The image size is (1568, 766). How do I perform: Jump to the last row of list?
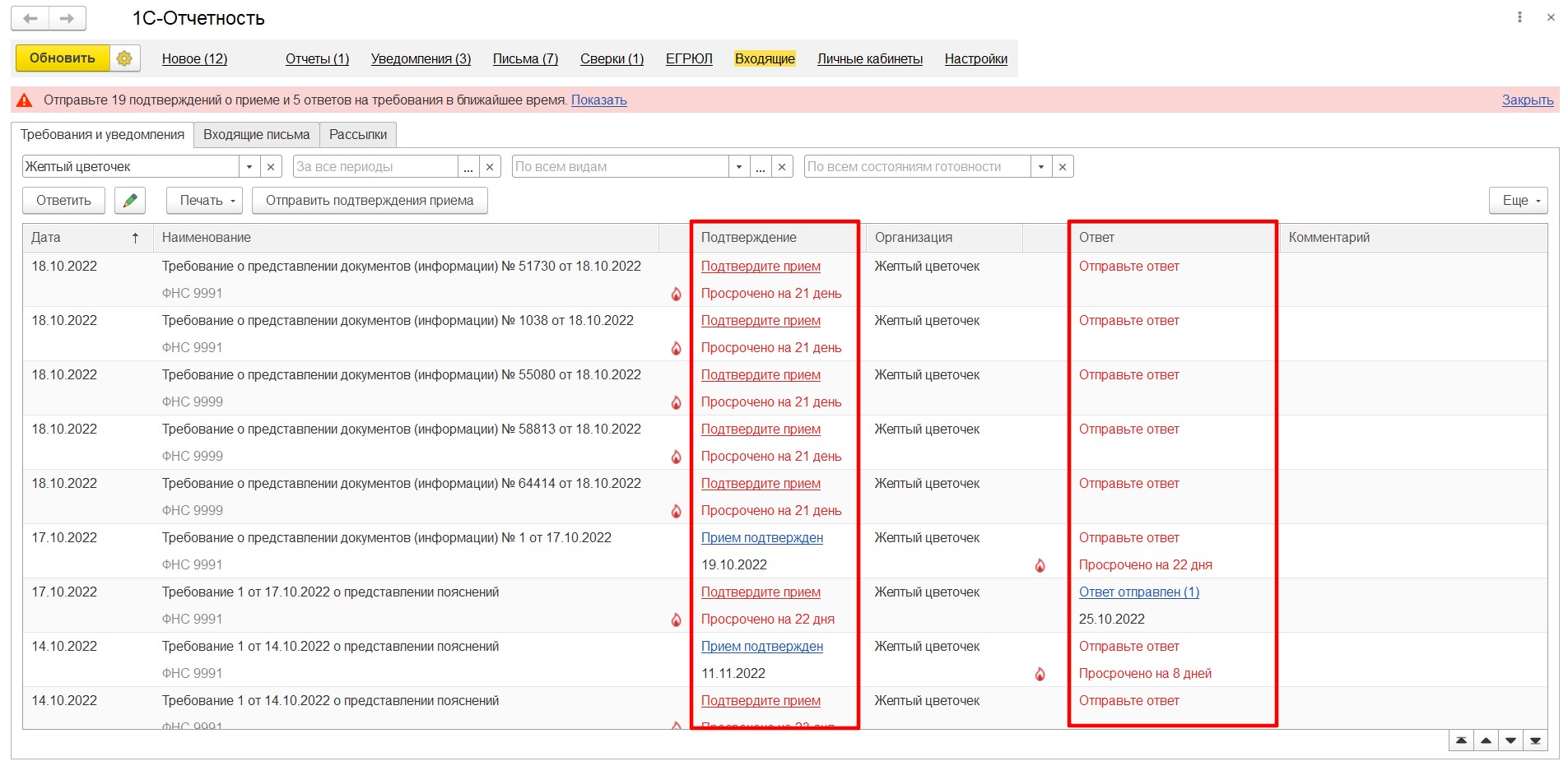click(1535, 740)
